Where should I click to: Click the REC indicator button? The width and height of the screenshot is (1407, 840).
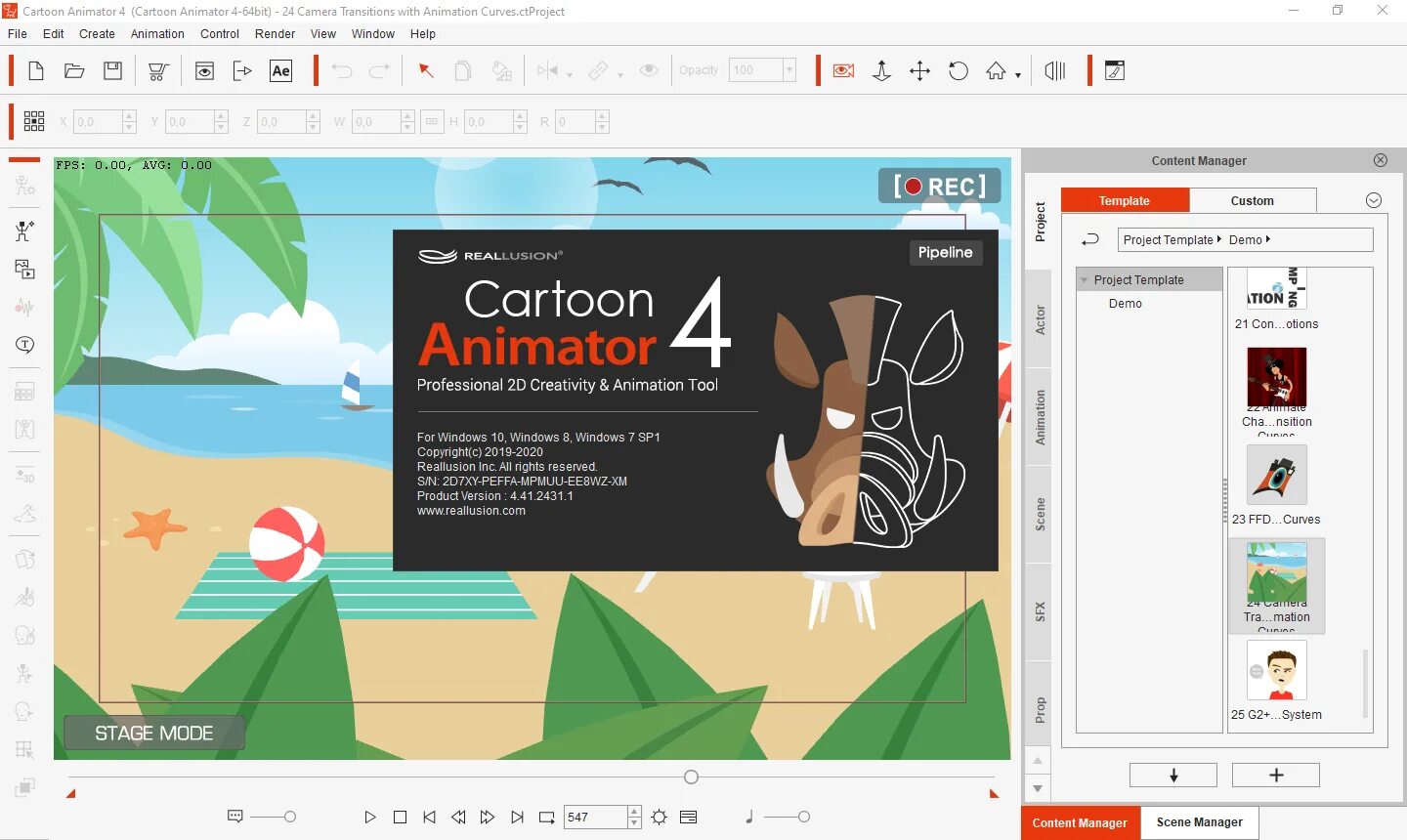click(x=940, y=186)
